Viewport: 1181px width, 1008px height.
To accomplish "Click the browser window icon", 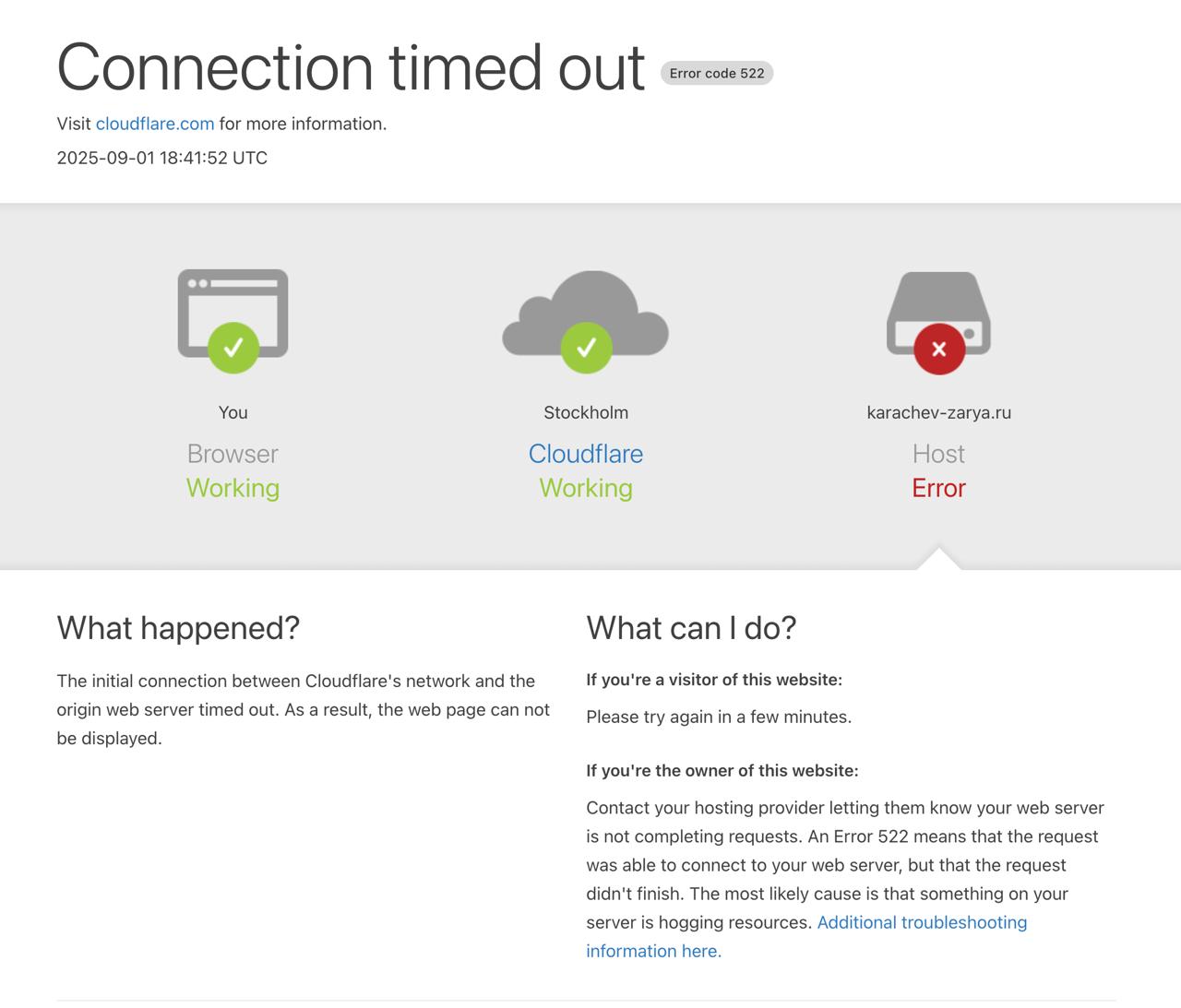I will click(233, 314).
